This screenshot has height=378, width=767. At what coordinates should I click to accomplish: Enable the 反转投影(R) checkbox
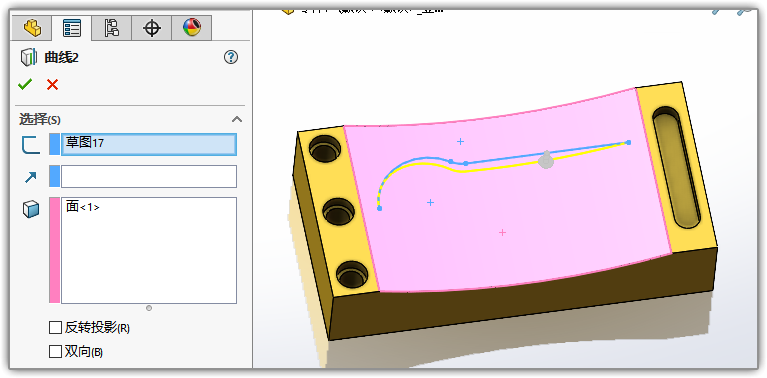(55, 328)
